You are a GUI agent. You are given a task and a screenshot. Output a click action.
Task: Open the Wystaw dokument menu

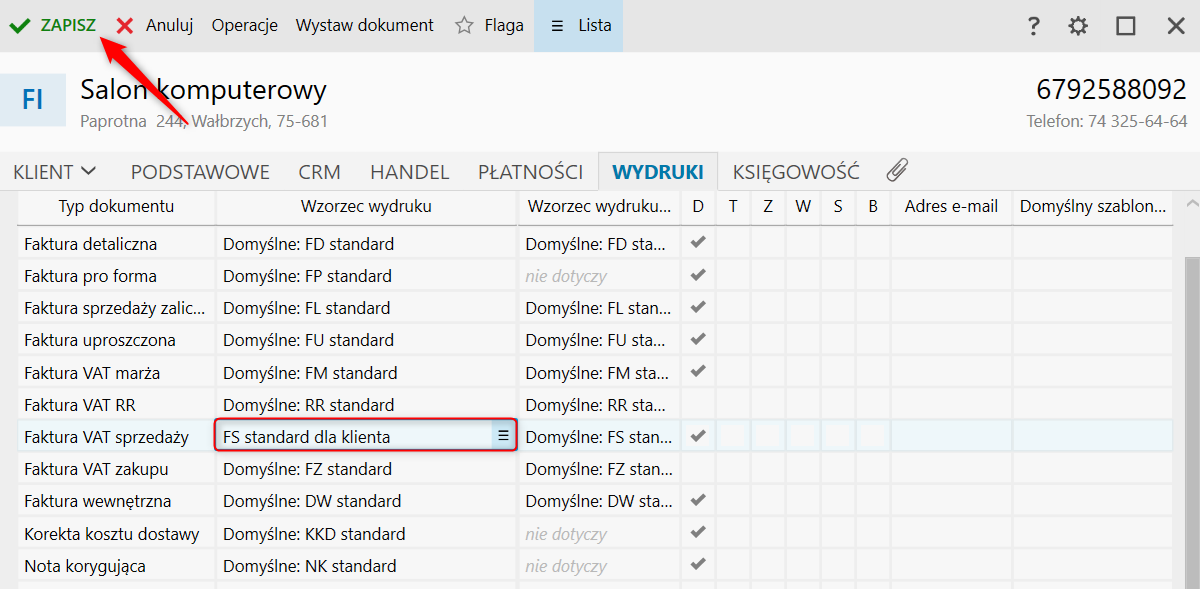tap(365, 26)
